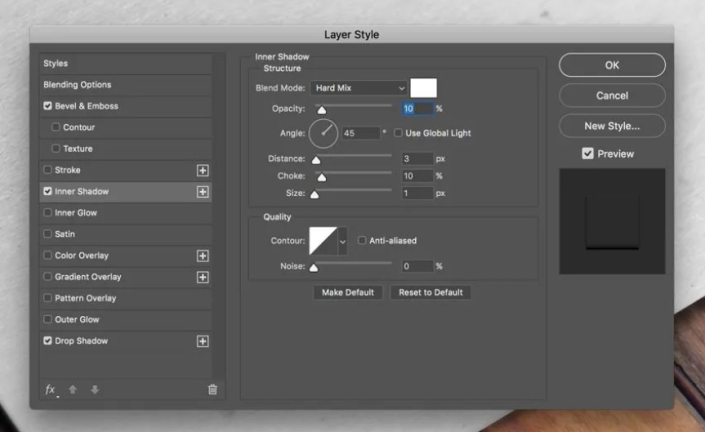Image resolution: width=705 pixels, height=432 pixels.
Task: Uncheck the Inner Shadow checkbox
Action: pyautogui.click(x=48, y=191)
